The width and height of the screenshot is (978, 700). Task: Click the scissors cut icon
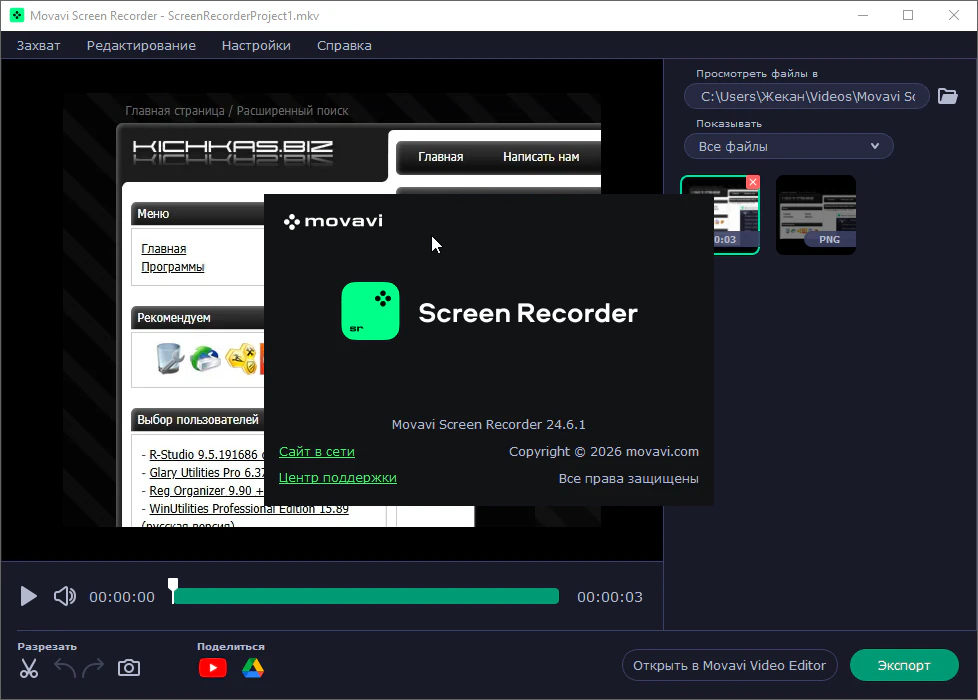(29, 669)
